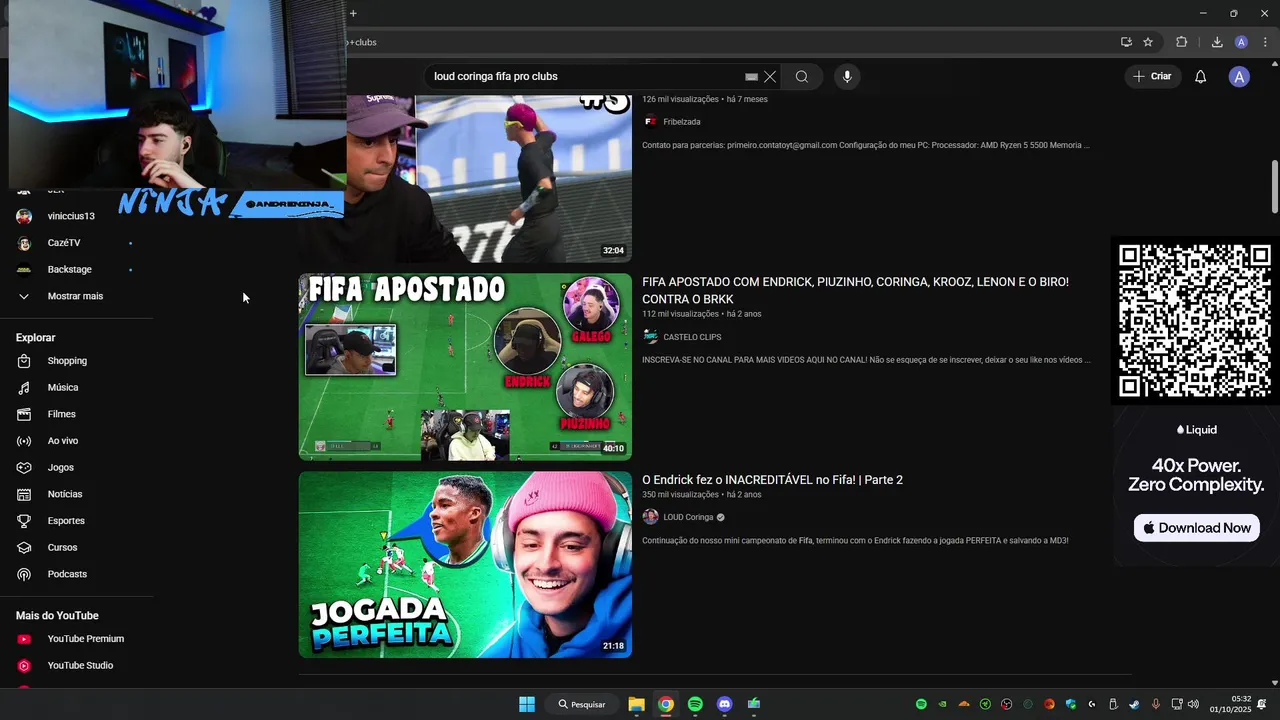Open YouTube notifications bell
The height and width of the screenshot is (720, 1280).
pyautogui.click(x=1201, y=77)
